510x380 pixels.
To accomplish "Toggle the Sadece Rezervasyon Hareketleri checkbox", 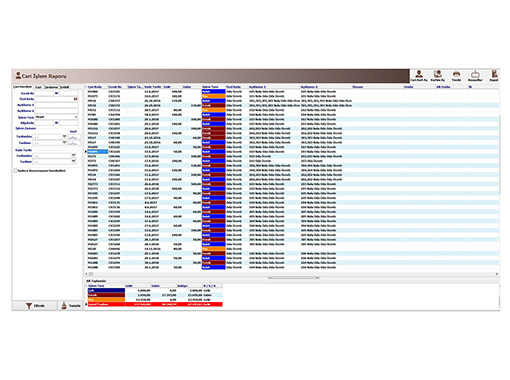I will (15, 171).
